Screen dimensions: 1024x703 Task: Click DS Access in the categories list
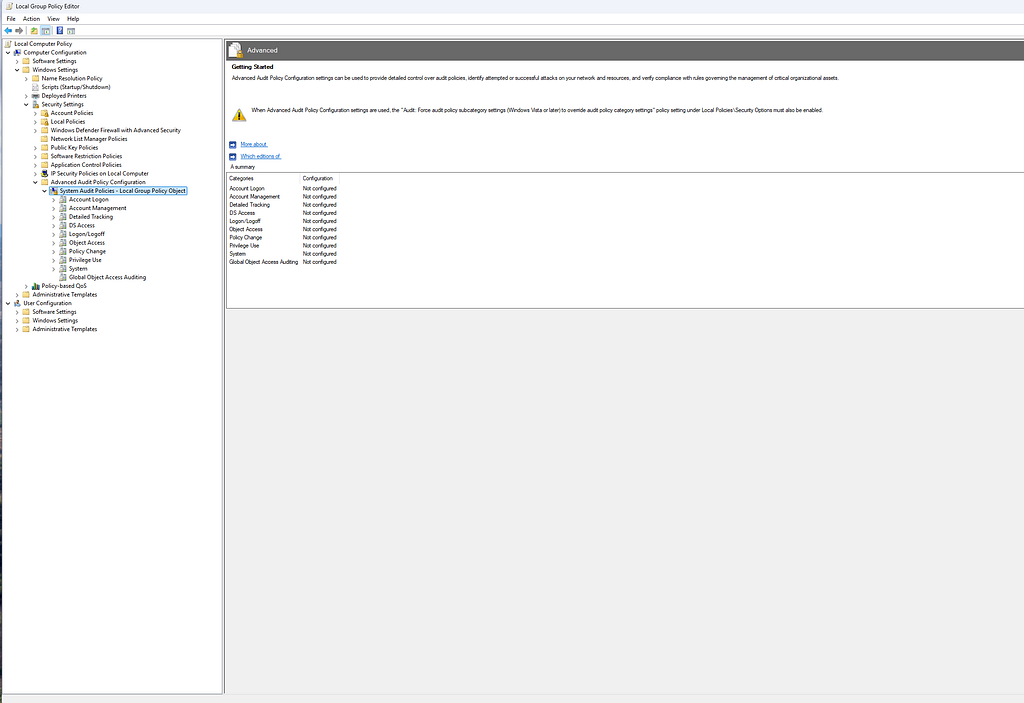pos(242,213)
